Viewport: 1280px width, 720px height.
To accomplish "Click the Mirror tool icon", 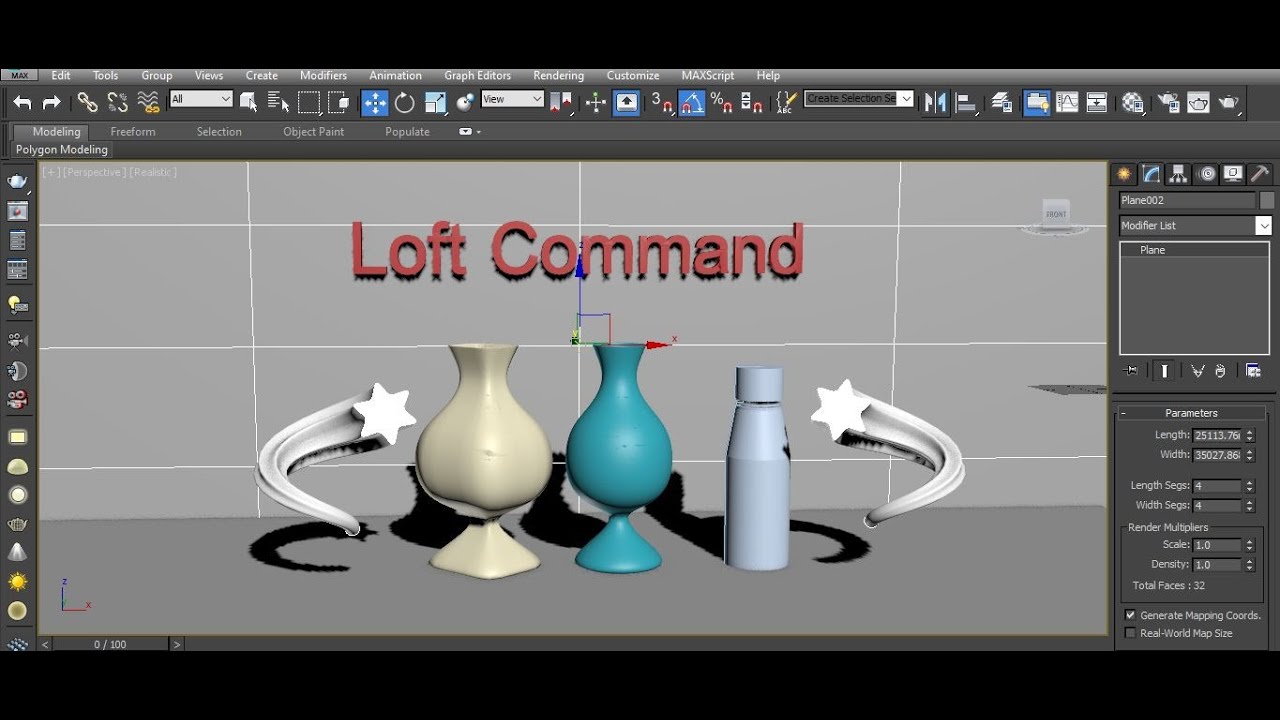I will click(x=936, y=102).
